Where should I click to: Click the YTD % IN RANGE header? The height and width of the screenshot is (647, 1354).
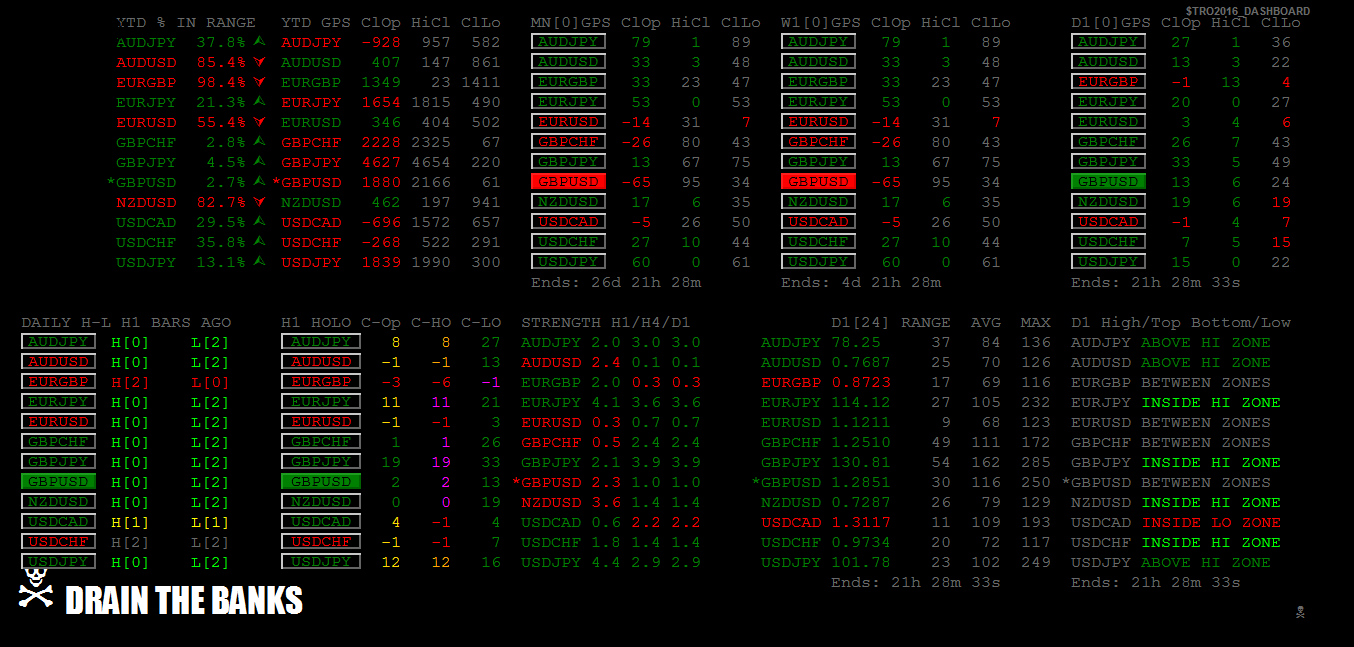tap(185, 22)
